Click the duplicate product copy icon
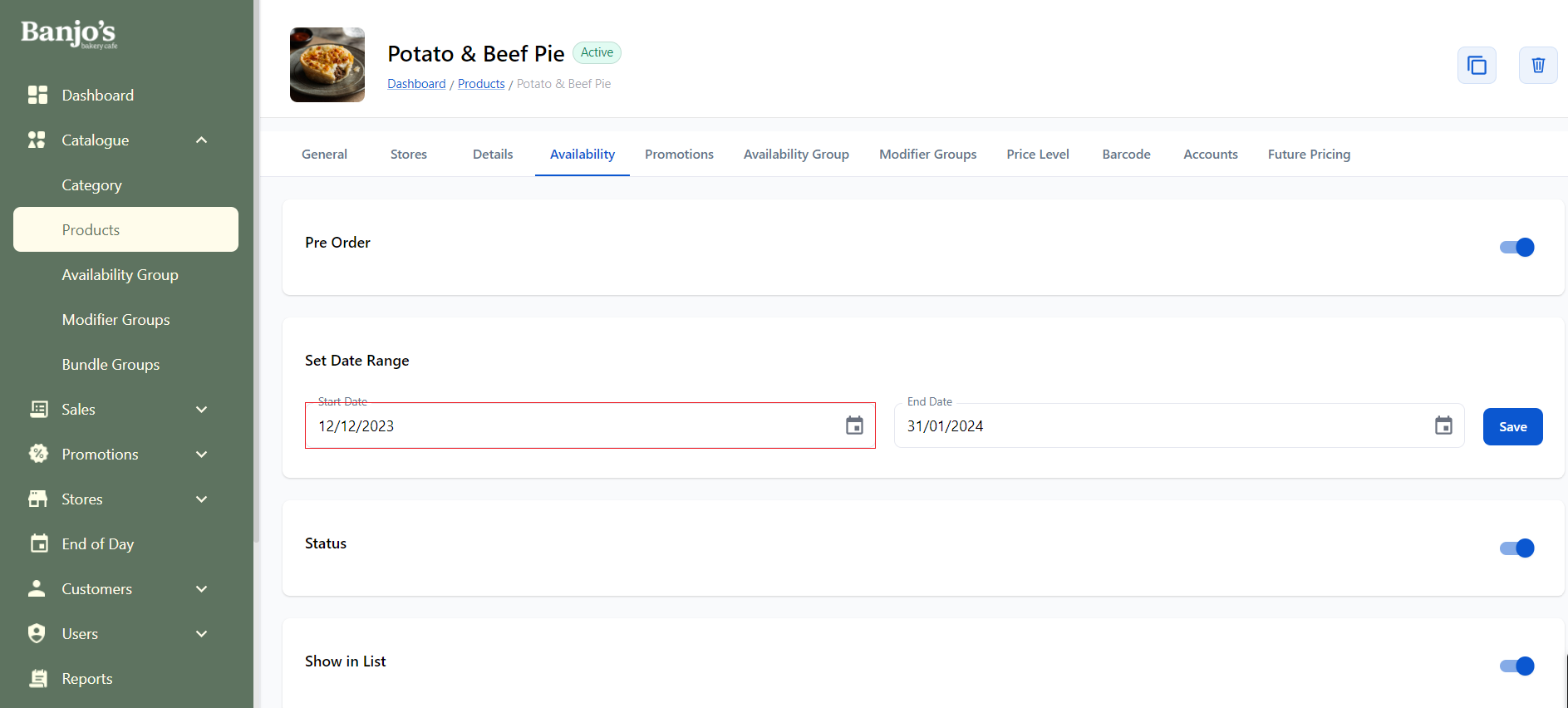 tap(1477, 66)
